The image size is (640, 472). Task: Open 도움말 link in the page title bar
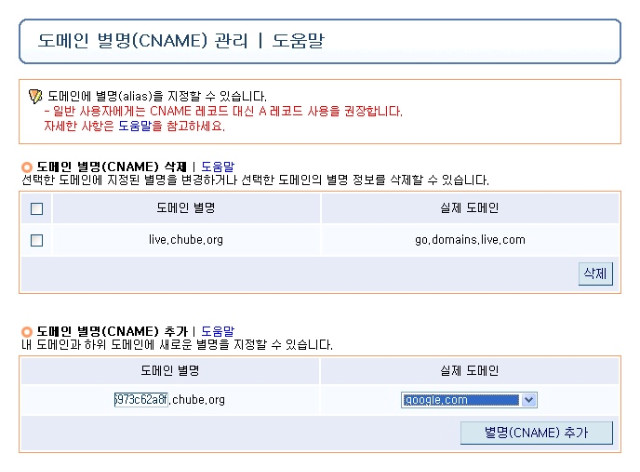(298, 40)
